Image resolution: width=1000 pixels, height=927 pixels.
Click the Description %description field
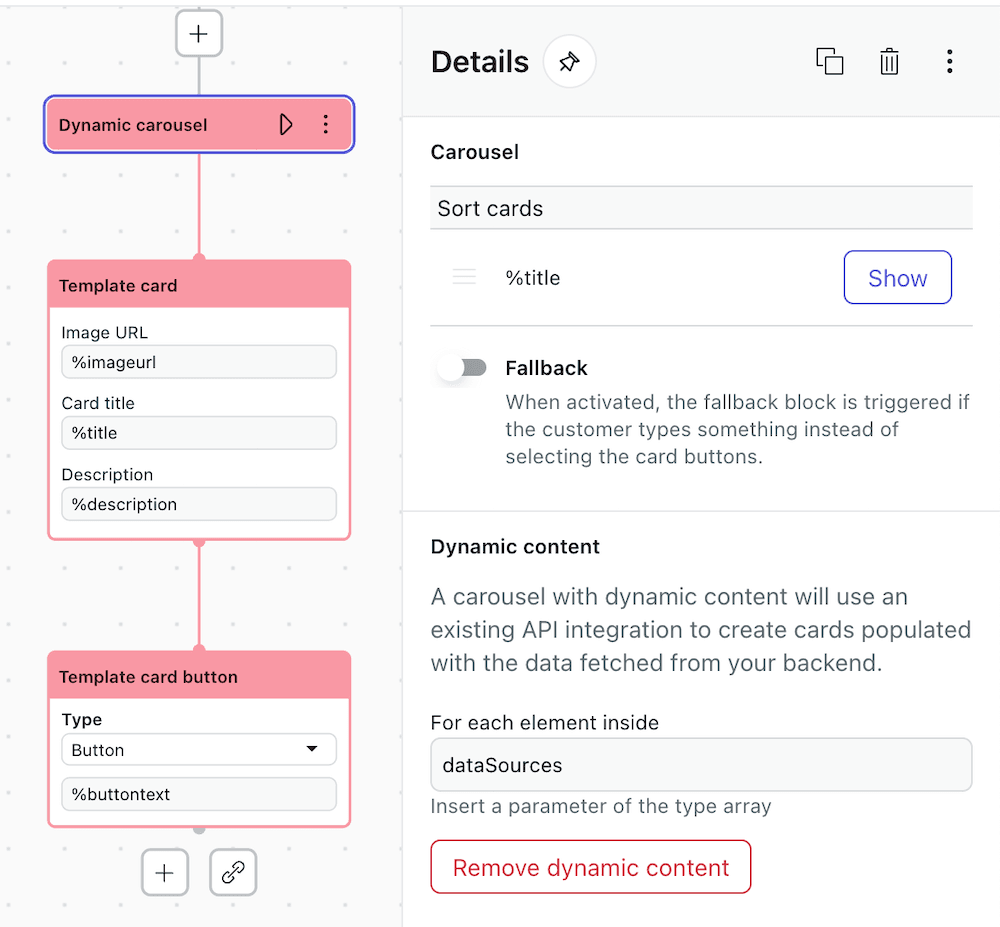point(198,504)
